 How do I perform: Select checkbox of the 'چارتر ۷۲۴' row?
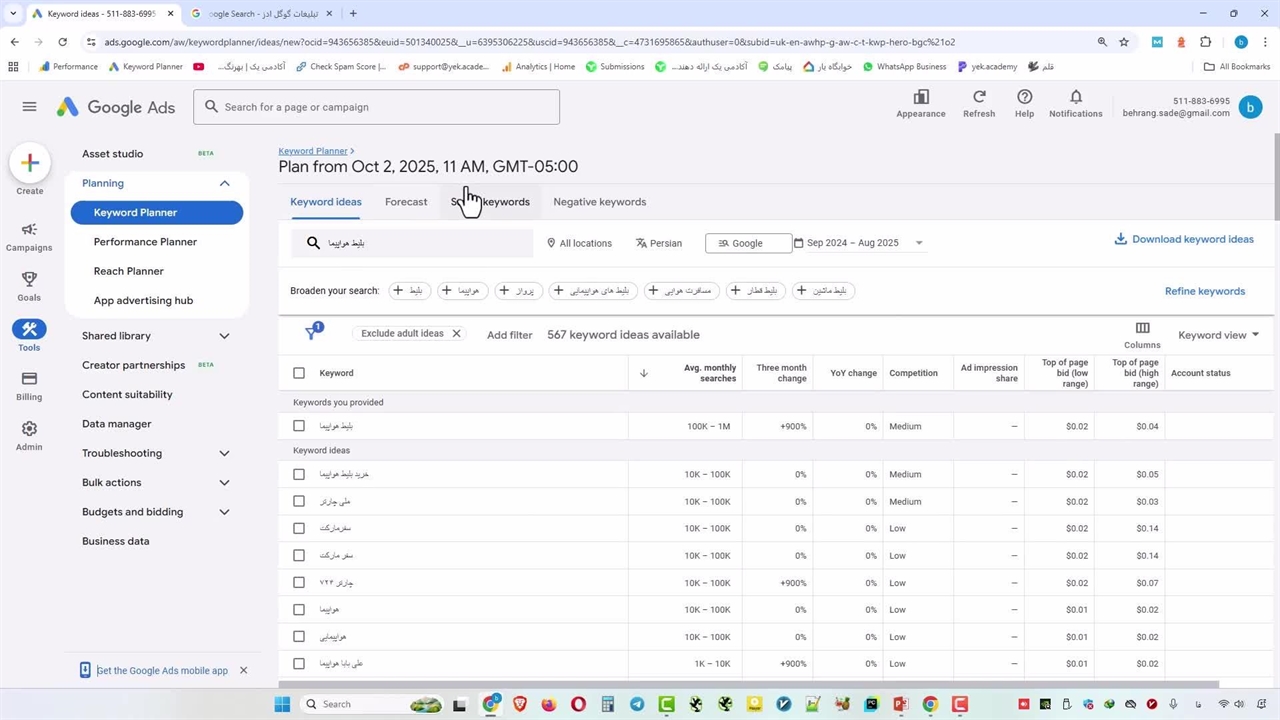(x=299, y=583)
